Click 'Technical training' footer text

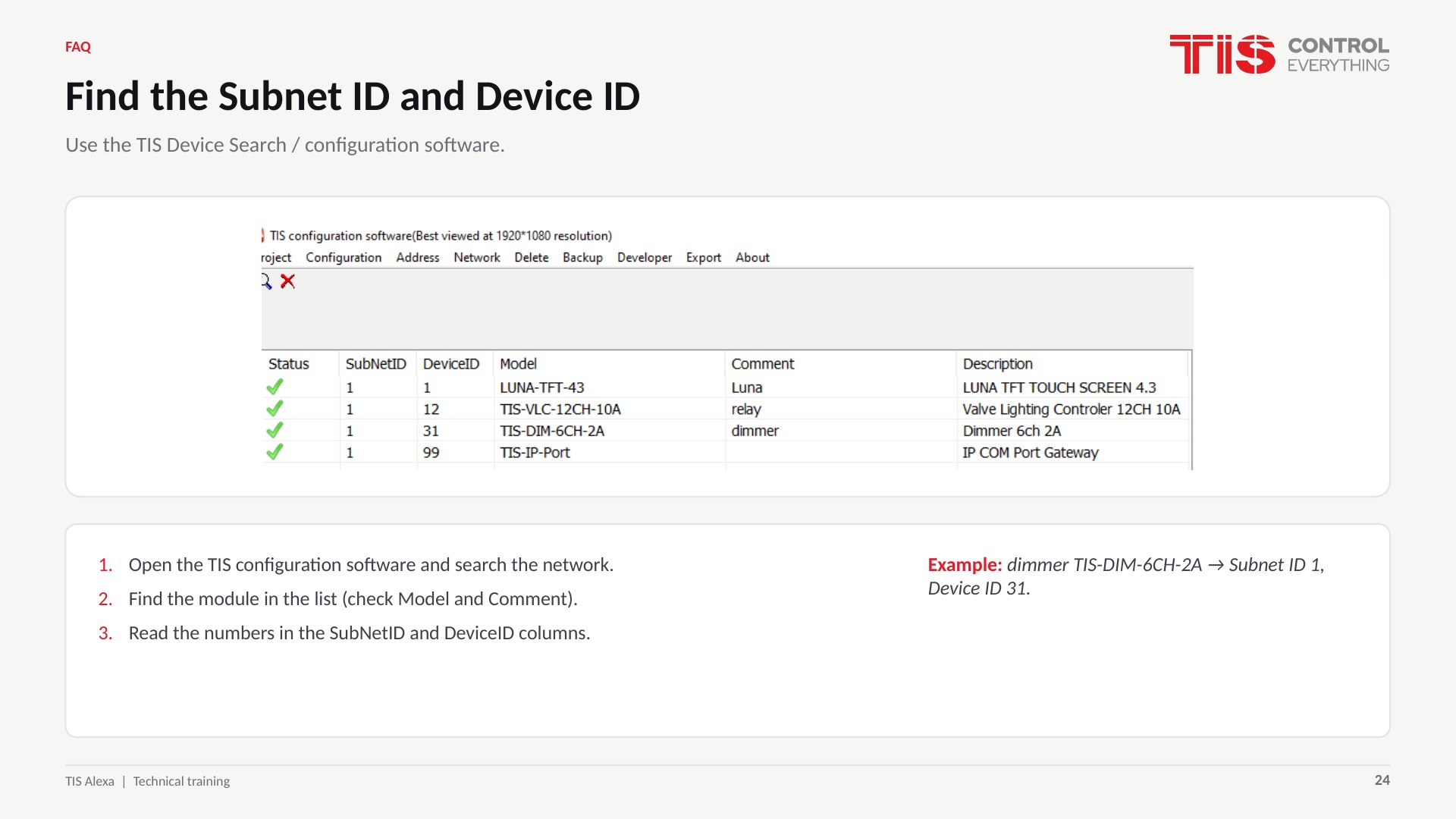coord(181,781)
